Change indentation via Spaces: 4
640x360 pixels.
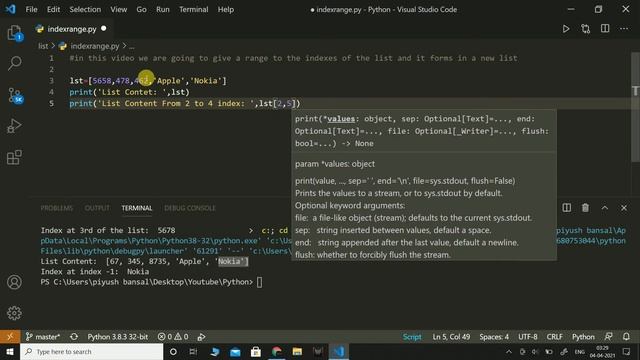click(x=494, y=337)
